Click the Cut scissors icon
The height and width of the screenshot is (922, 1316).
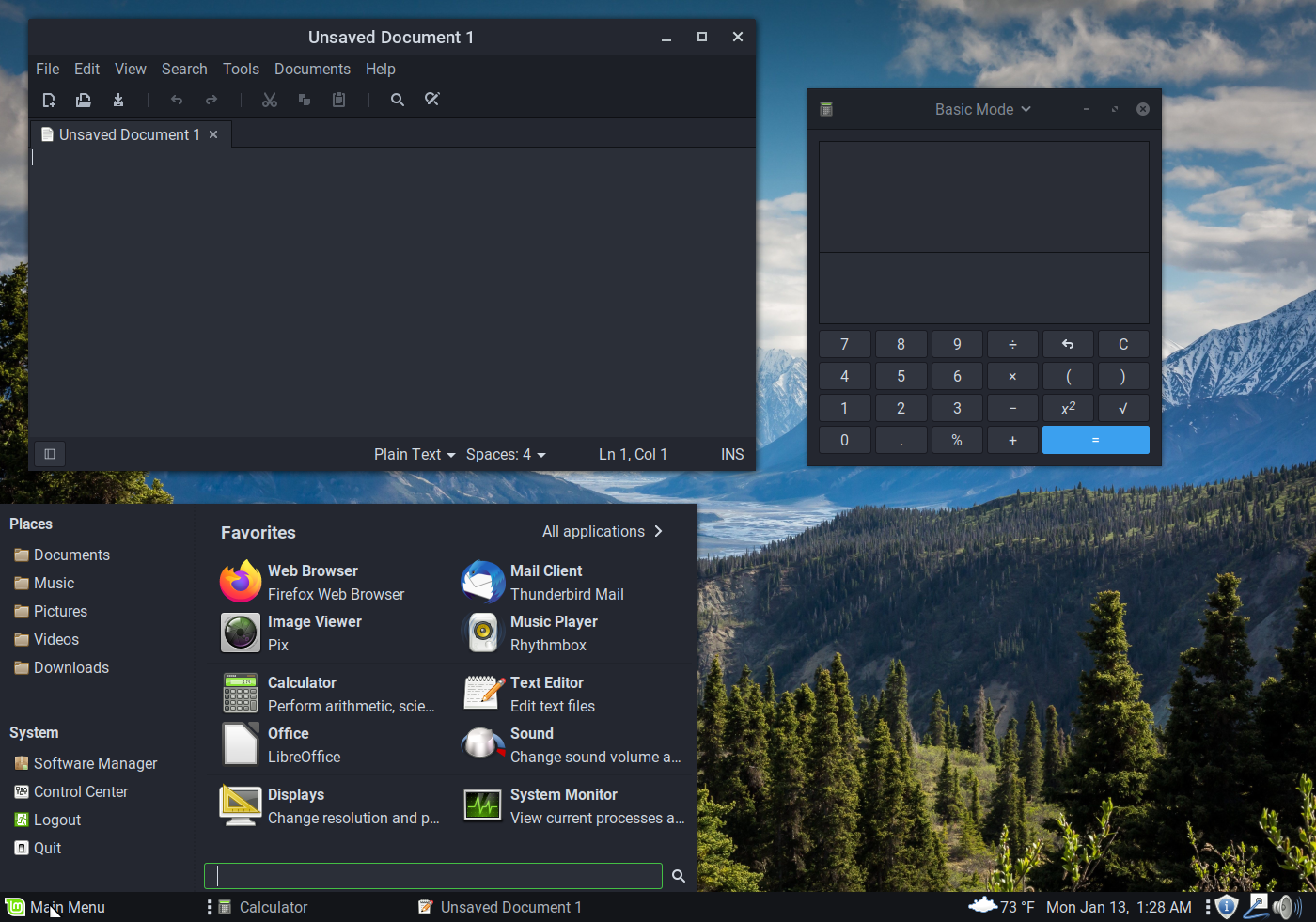click(270, 100)
